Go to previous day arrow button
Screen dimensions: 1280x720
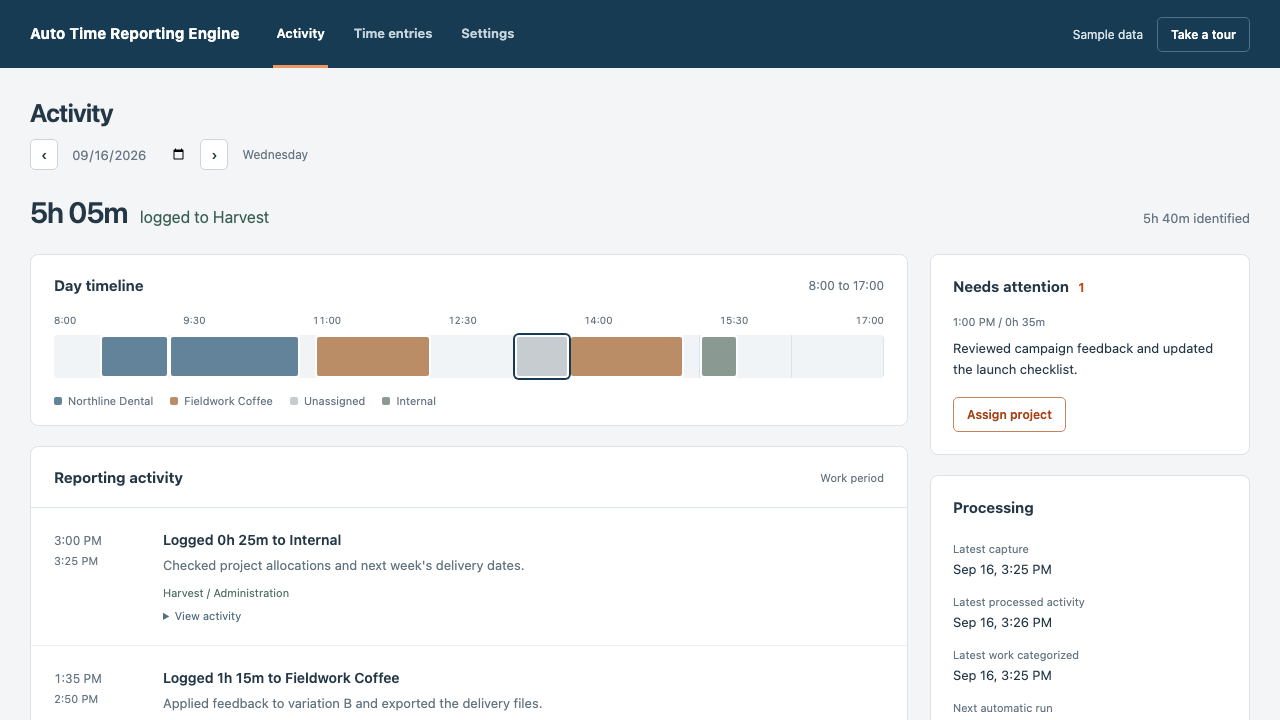[44, 155]
